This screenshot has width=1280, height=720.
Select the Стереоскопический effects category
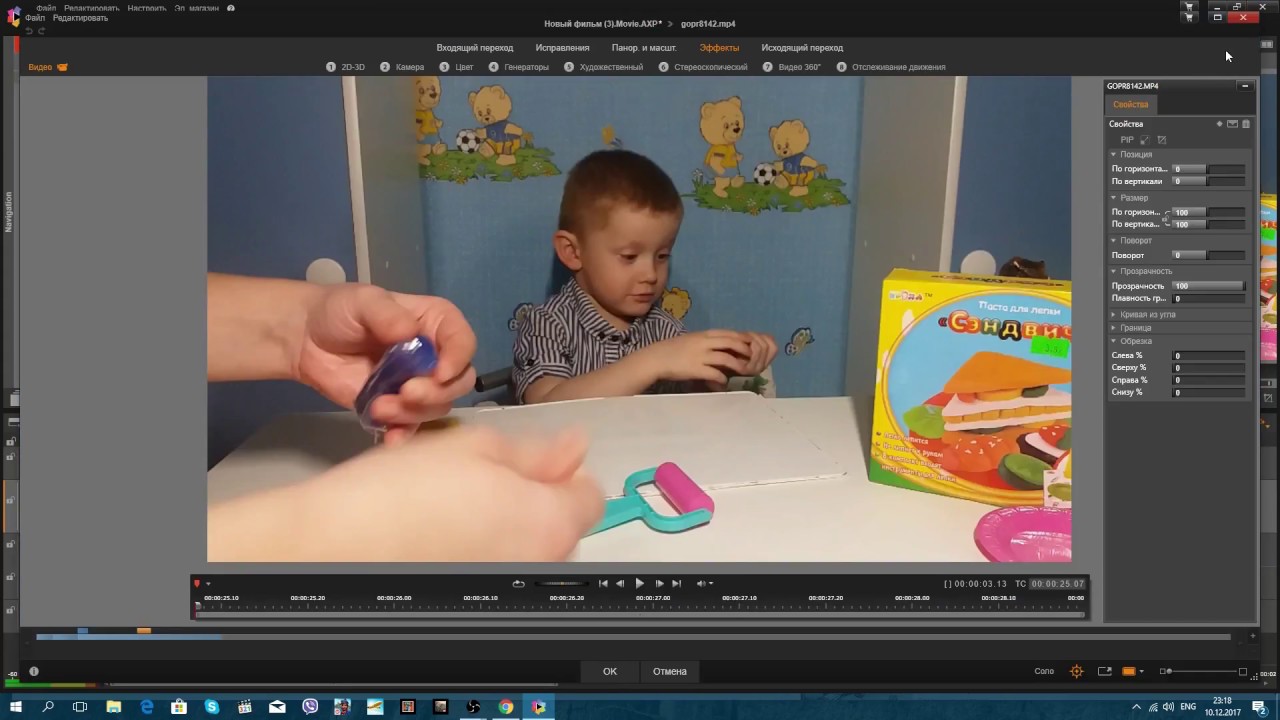click(x=703, y=67)
